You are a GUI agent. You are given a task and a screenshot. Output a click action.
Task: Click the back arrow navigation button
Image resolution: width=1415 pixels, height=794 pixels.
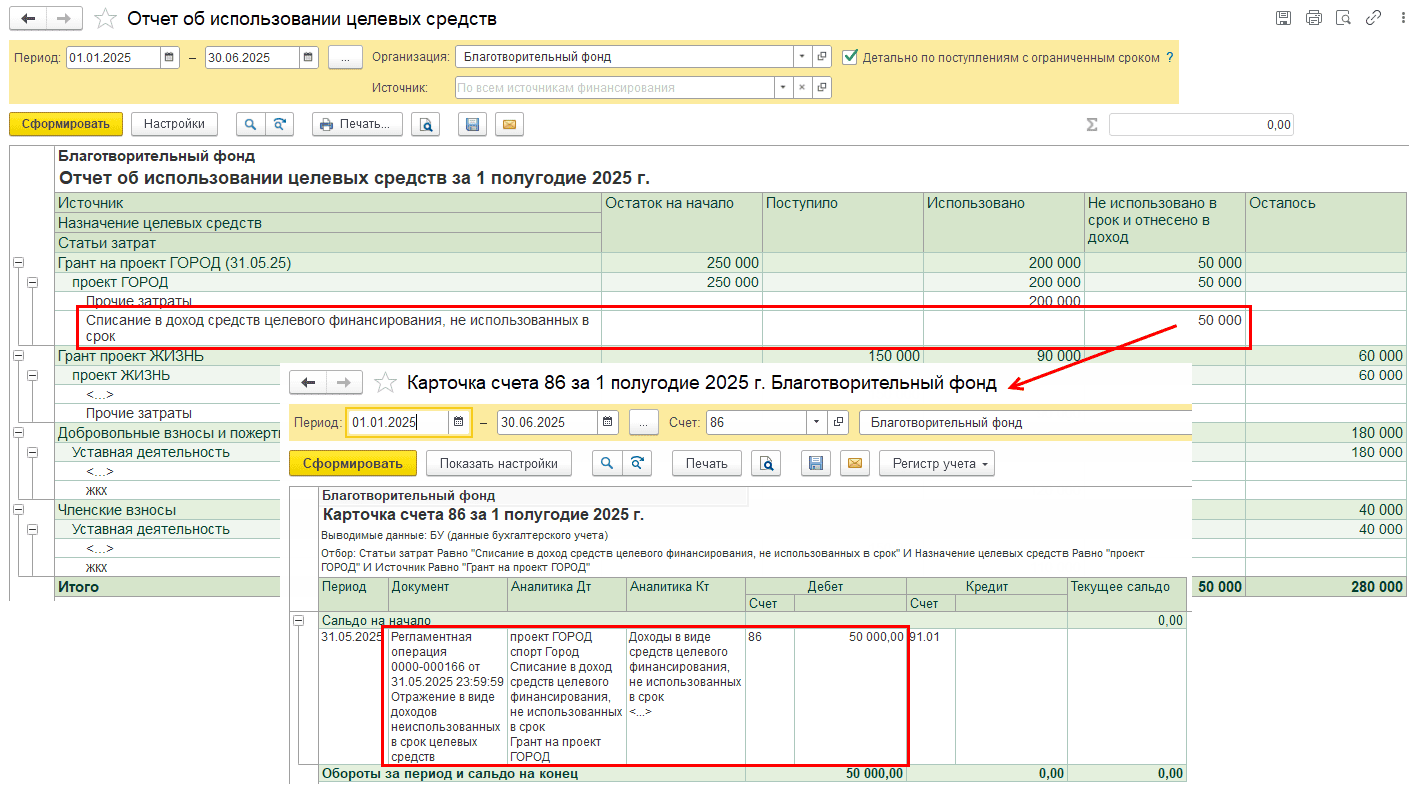pos(28,19)
